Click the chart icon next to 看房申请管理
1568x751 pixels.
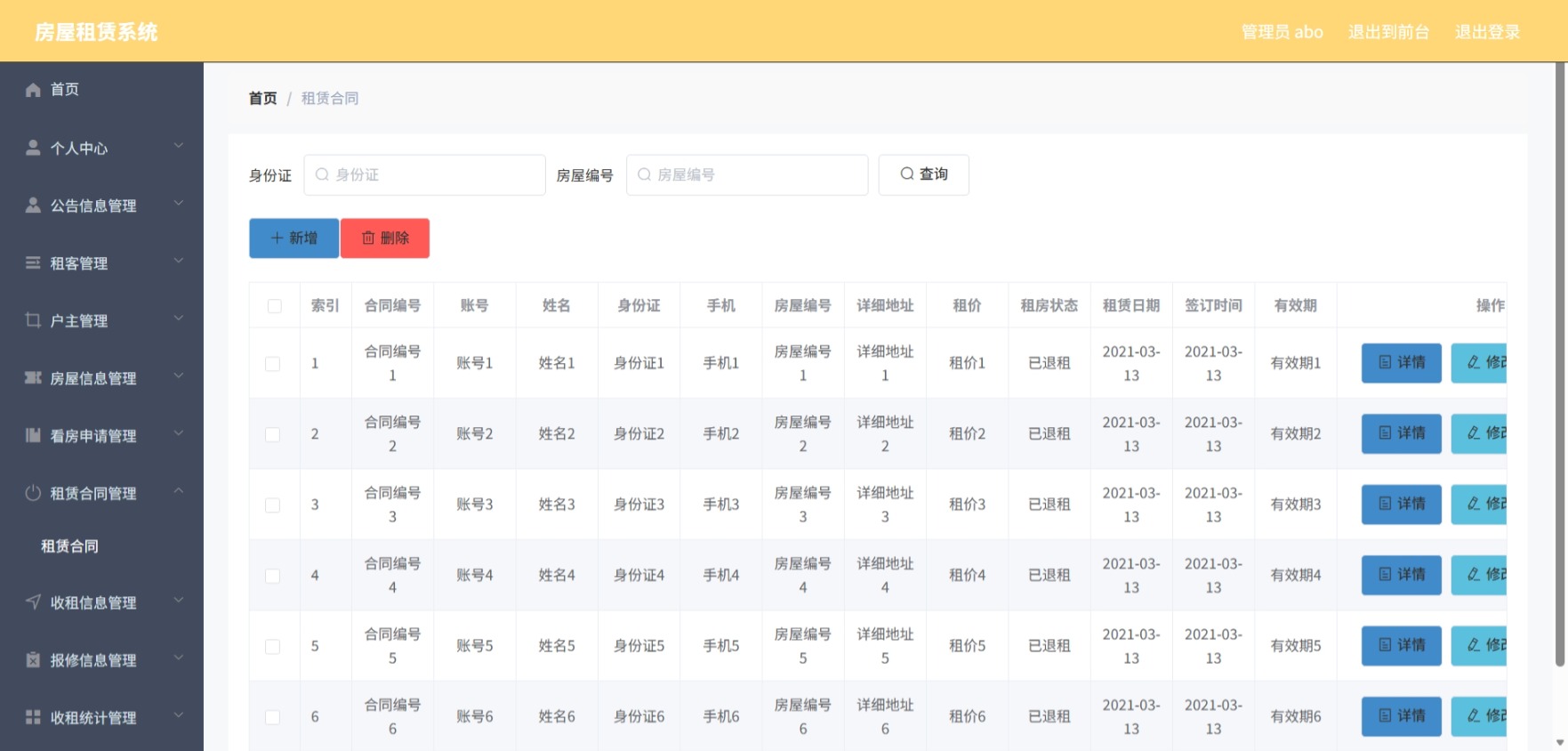[33, 435]
